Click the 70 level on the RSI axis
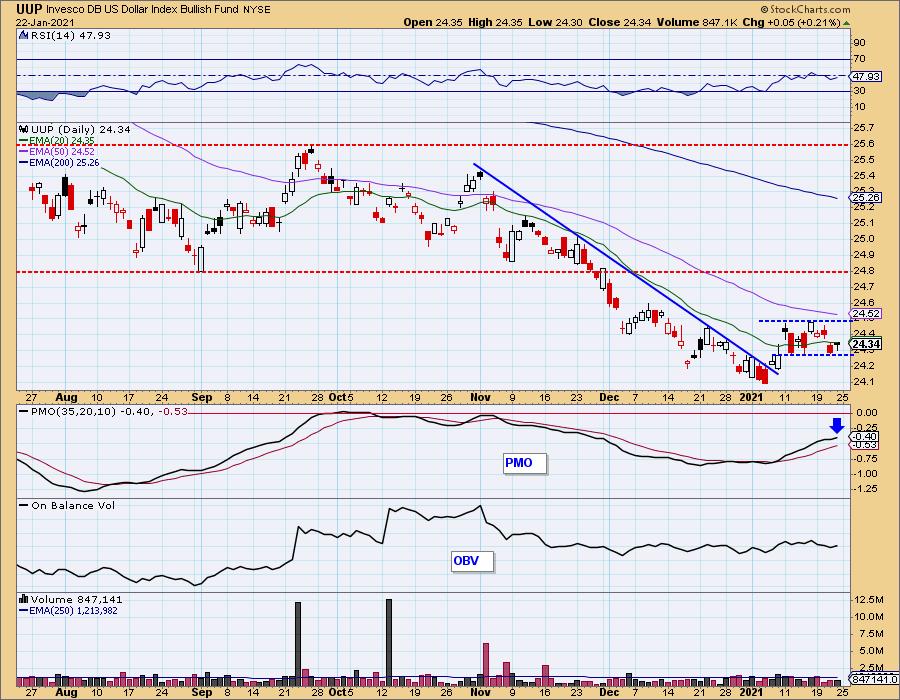This screenshot has width=900, height=700. point(859,59)
